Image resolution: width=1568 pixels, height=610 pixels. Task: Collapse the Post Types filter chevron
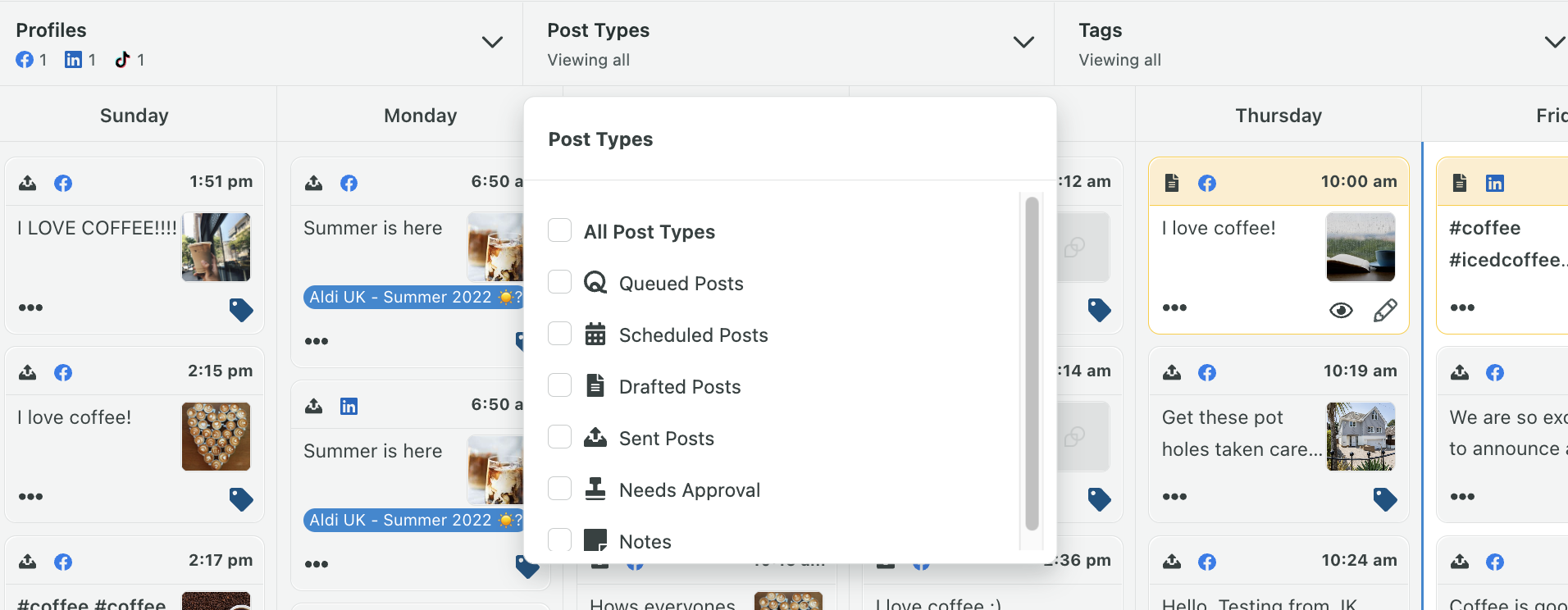tap(1023, 42)
